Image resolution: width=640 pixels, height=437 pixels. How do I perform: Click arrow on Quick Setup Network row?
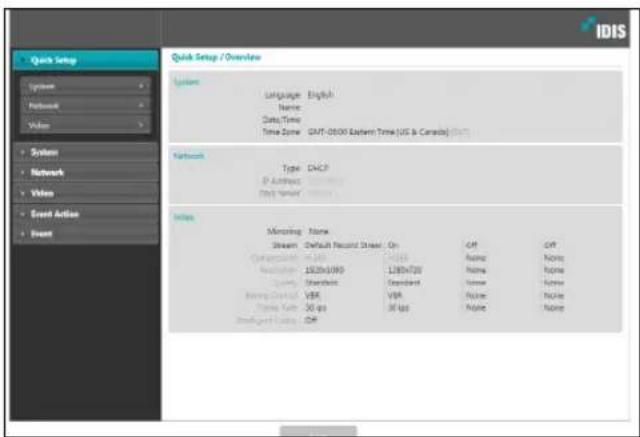(141, 105)
